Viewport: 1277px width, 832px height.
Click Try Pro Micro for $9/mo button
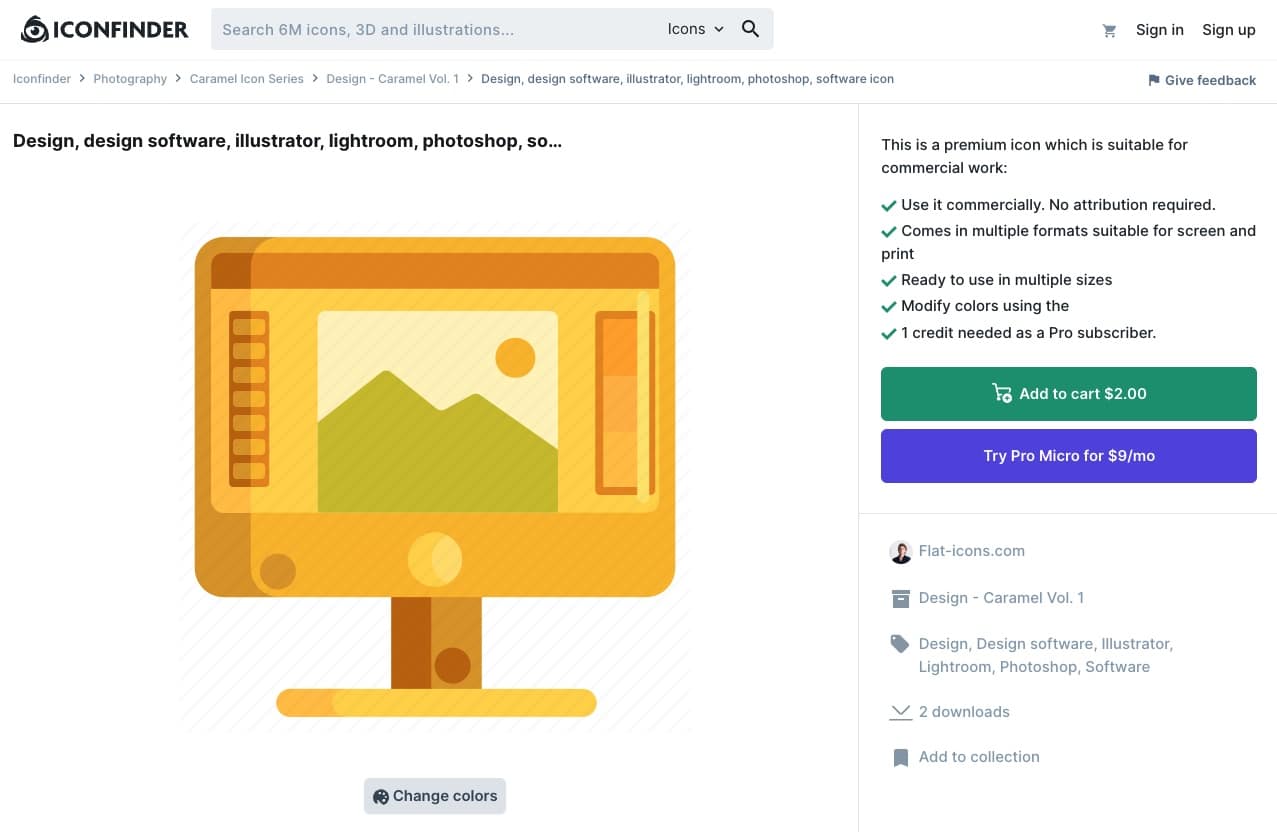point(1069,456)
